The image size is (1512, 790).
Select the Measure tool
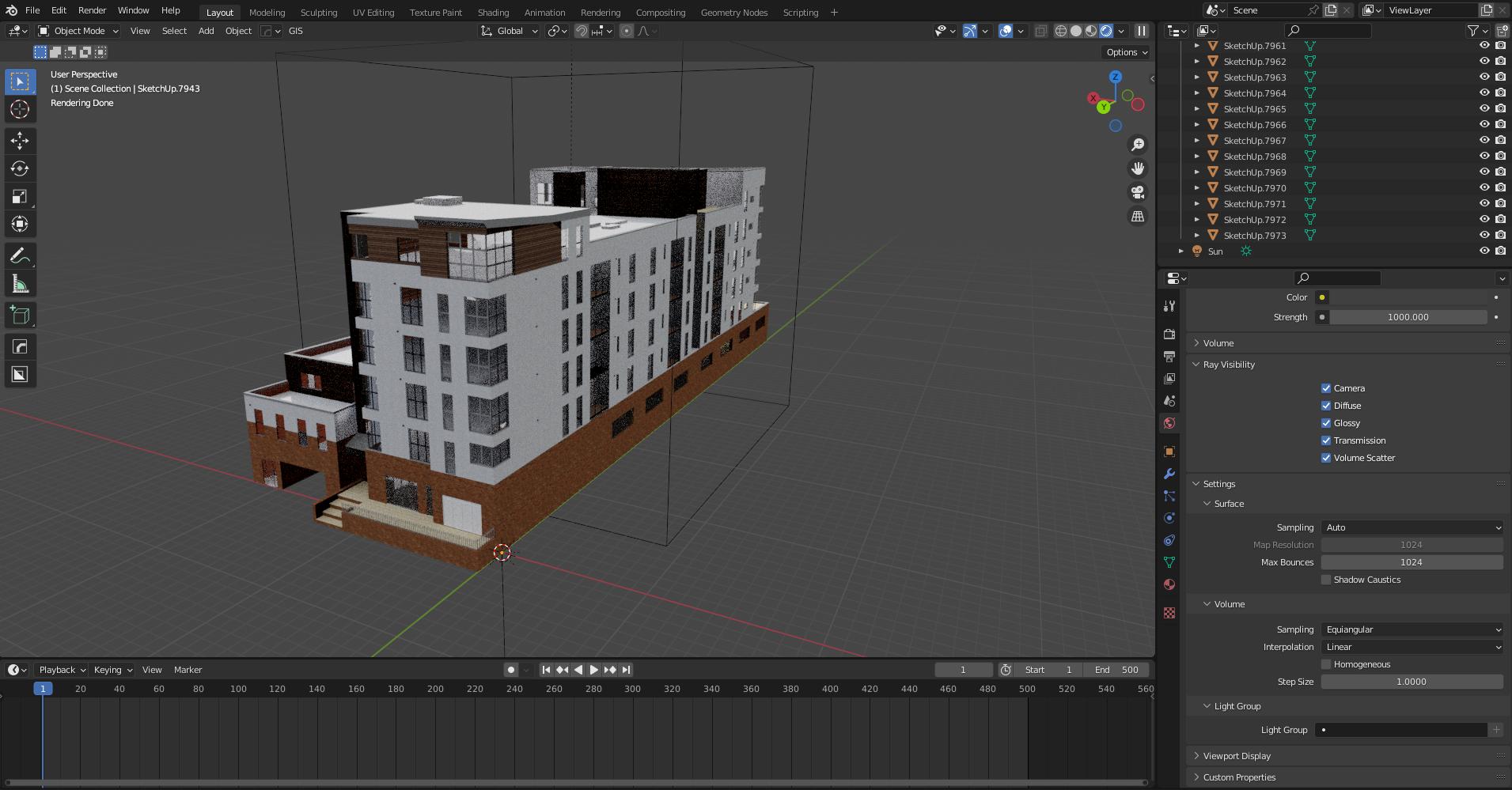click(x=20, y=283)
